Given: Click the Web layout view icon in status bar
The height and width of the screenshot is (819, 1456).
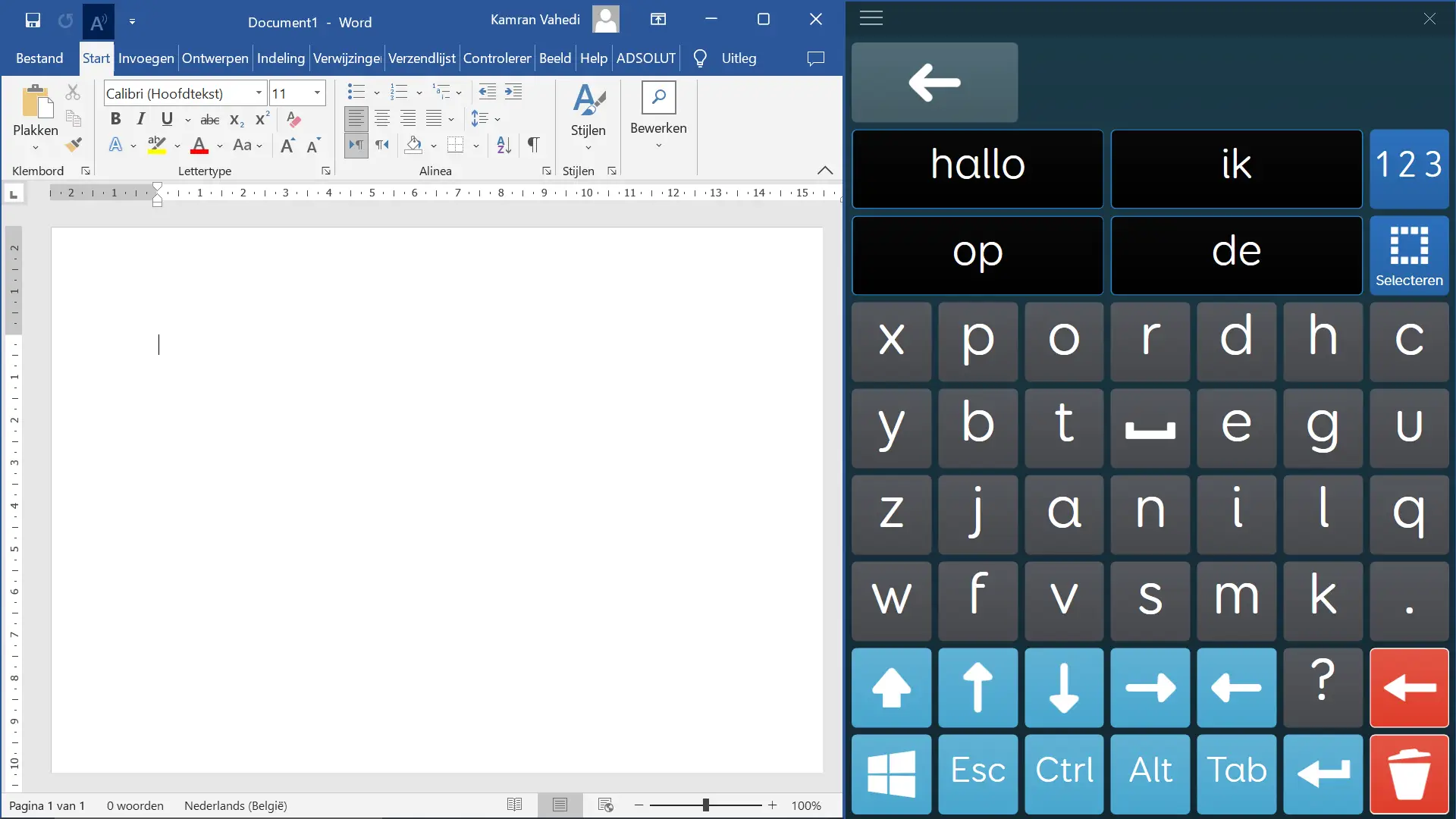Looking at the screenshot, I should (x=605, y=805).
